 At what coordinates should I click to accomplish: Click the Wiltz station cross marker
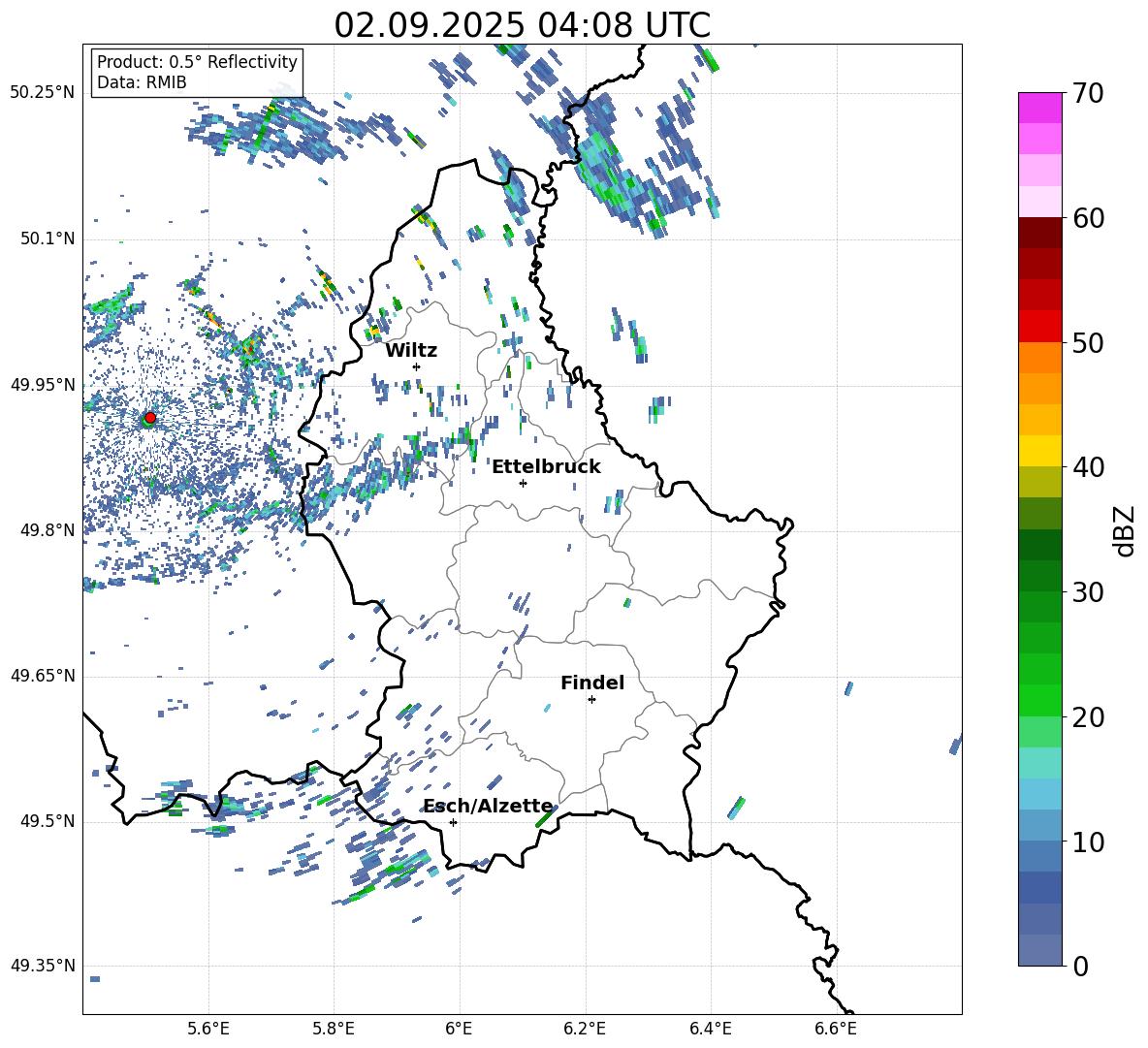point(417,366)
